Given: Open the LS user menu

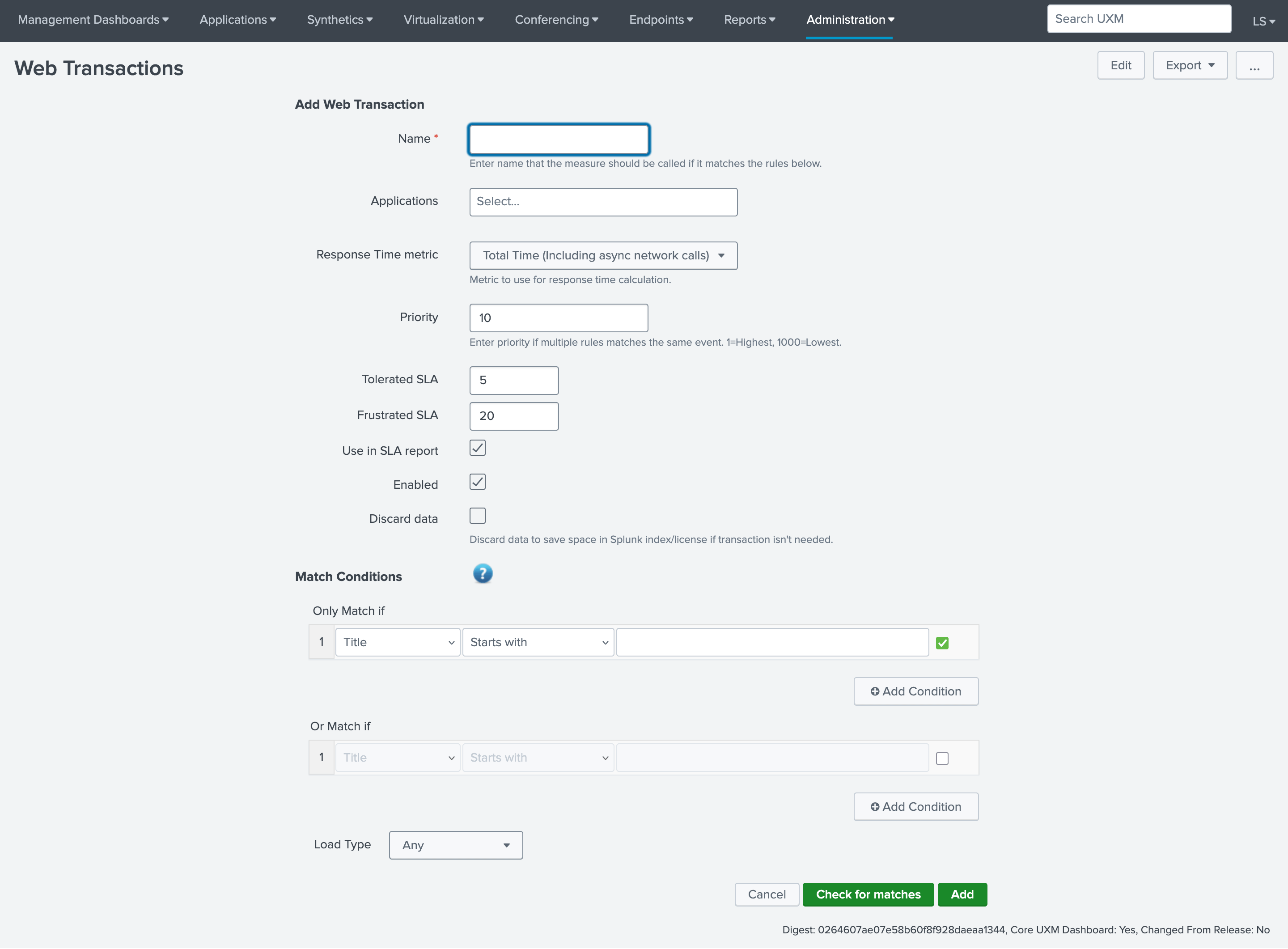Looking at the screenshot, I should click(x=1263, y=21).
